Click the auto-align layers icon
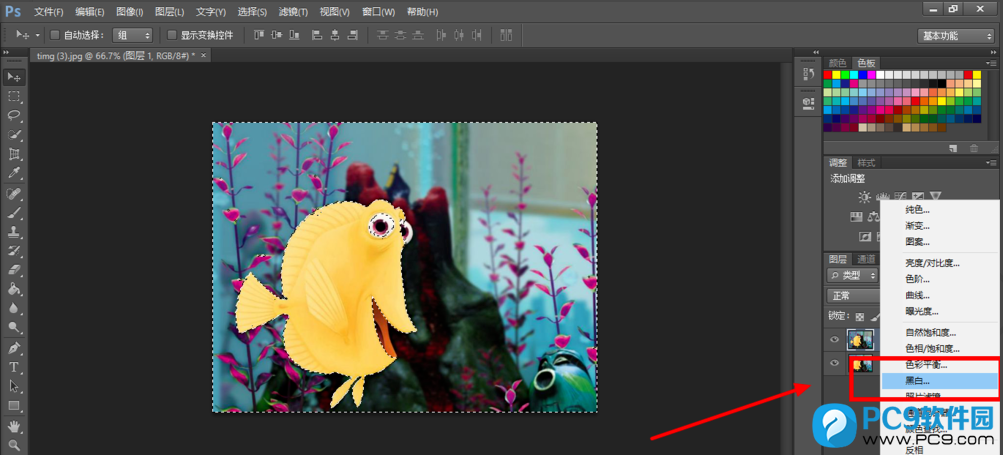 506,35
